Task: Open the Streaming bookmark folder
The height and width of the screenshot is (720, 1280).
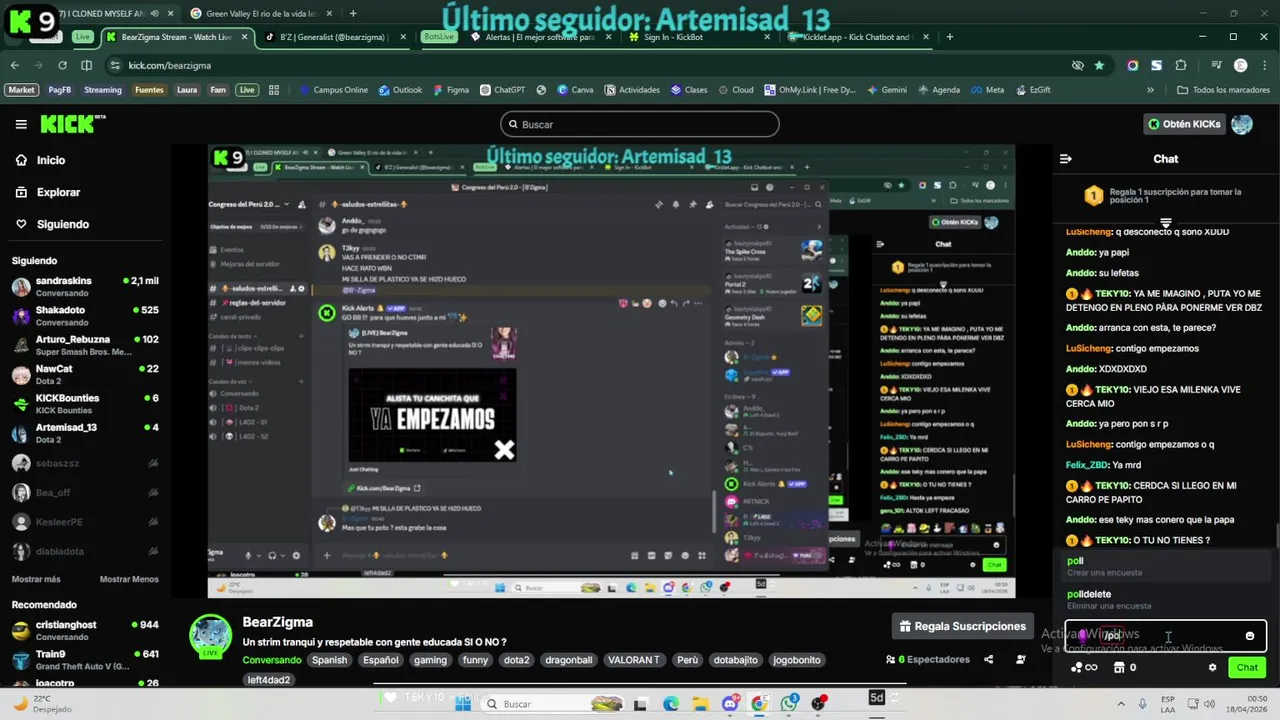Action: tap(103, 90)
